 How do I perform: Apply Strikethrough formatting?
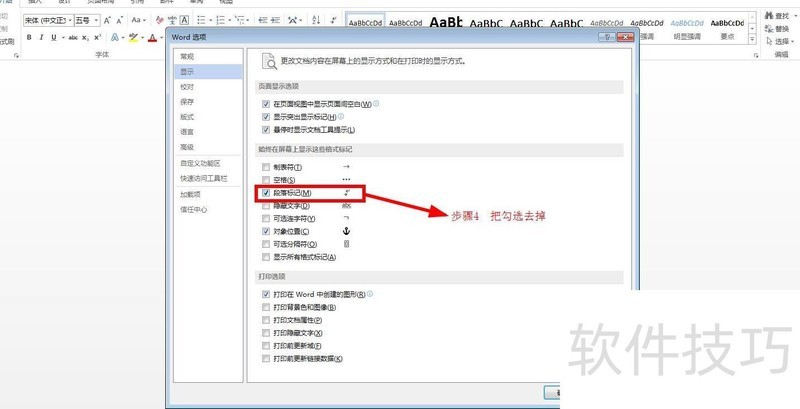(x=73, y=38)
